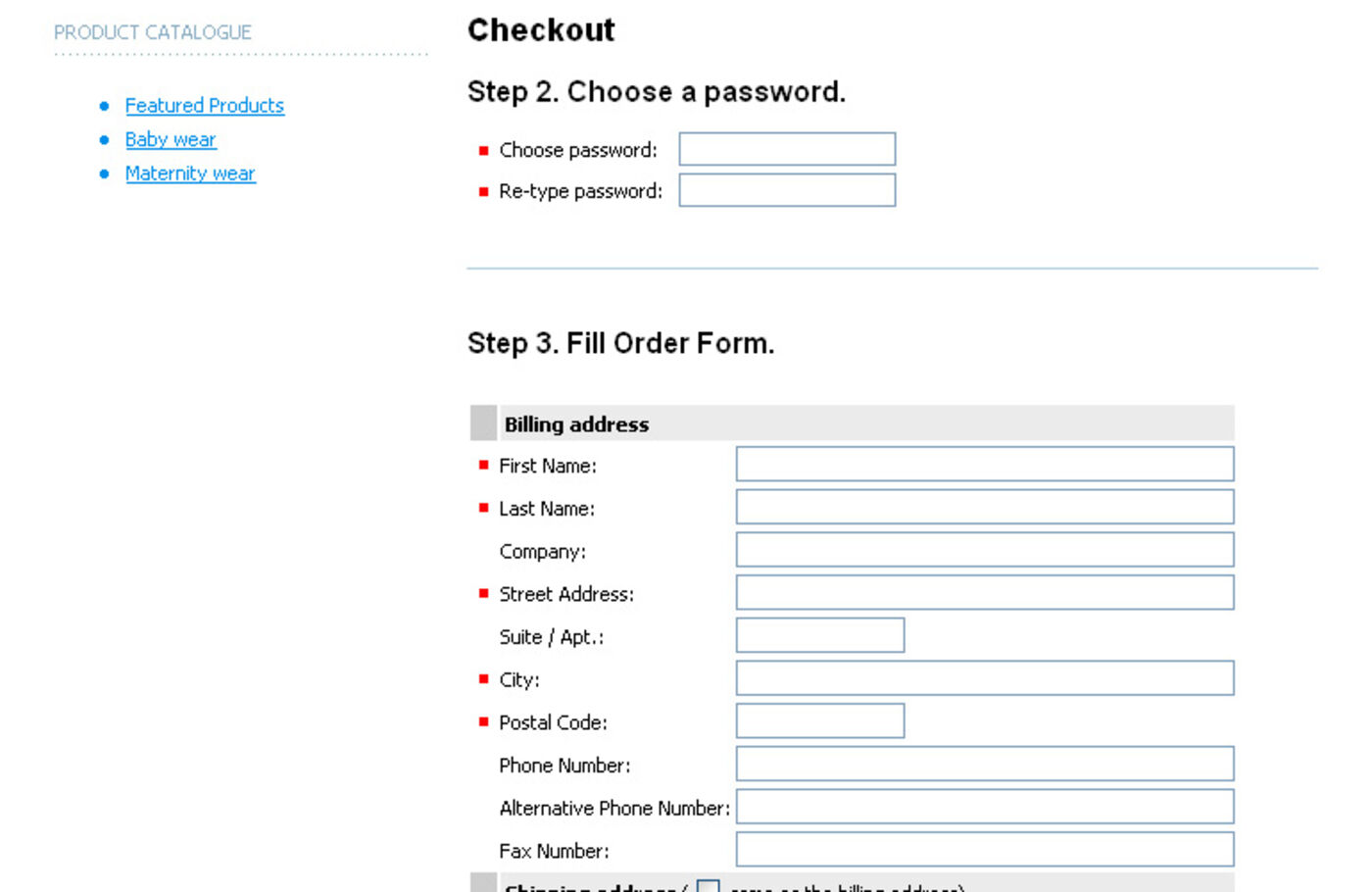The image size is (1372, 892).
Task: Select the City text box
Action: click(984, 678)
